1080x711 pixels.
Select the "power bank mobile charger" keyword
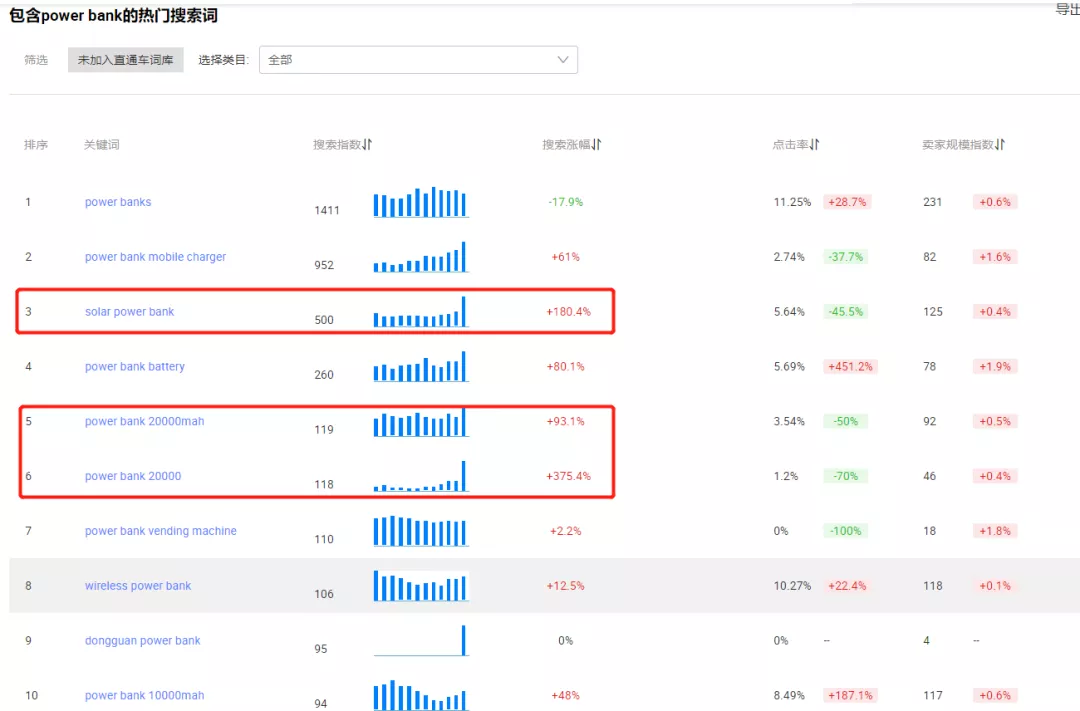[x=155, y=256]
